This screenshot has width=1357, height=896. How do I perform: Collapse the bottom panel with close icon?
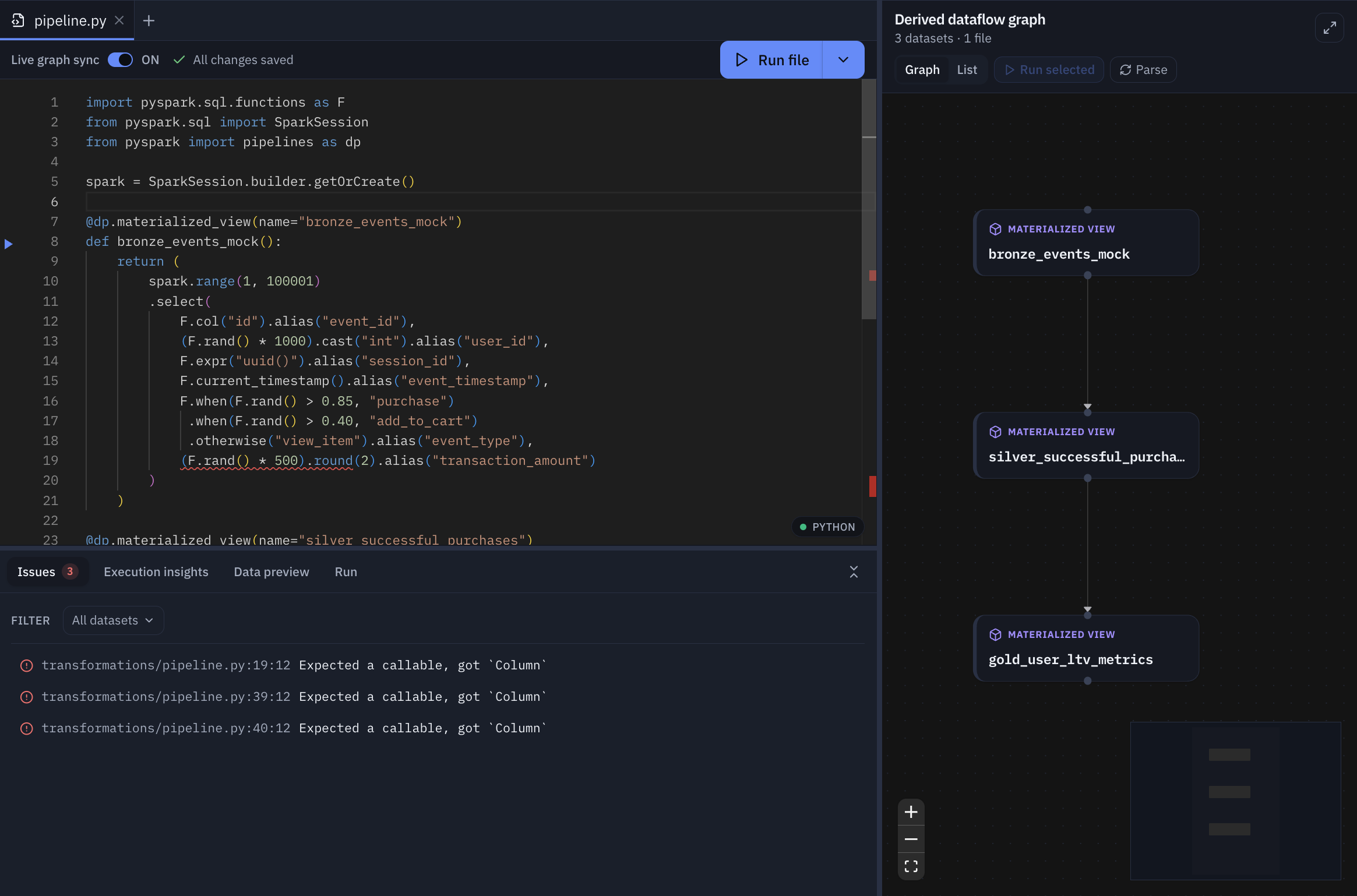pos(854,572)
